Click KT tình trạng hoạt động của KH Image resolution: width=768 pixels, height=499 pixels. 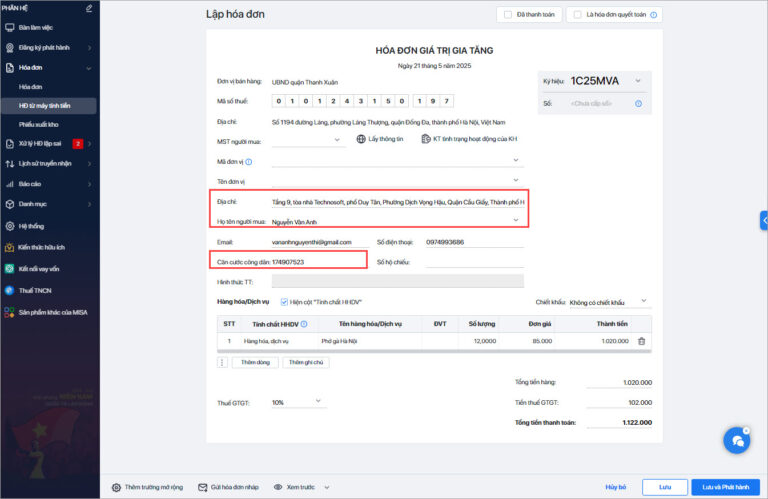point(469,139)
